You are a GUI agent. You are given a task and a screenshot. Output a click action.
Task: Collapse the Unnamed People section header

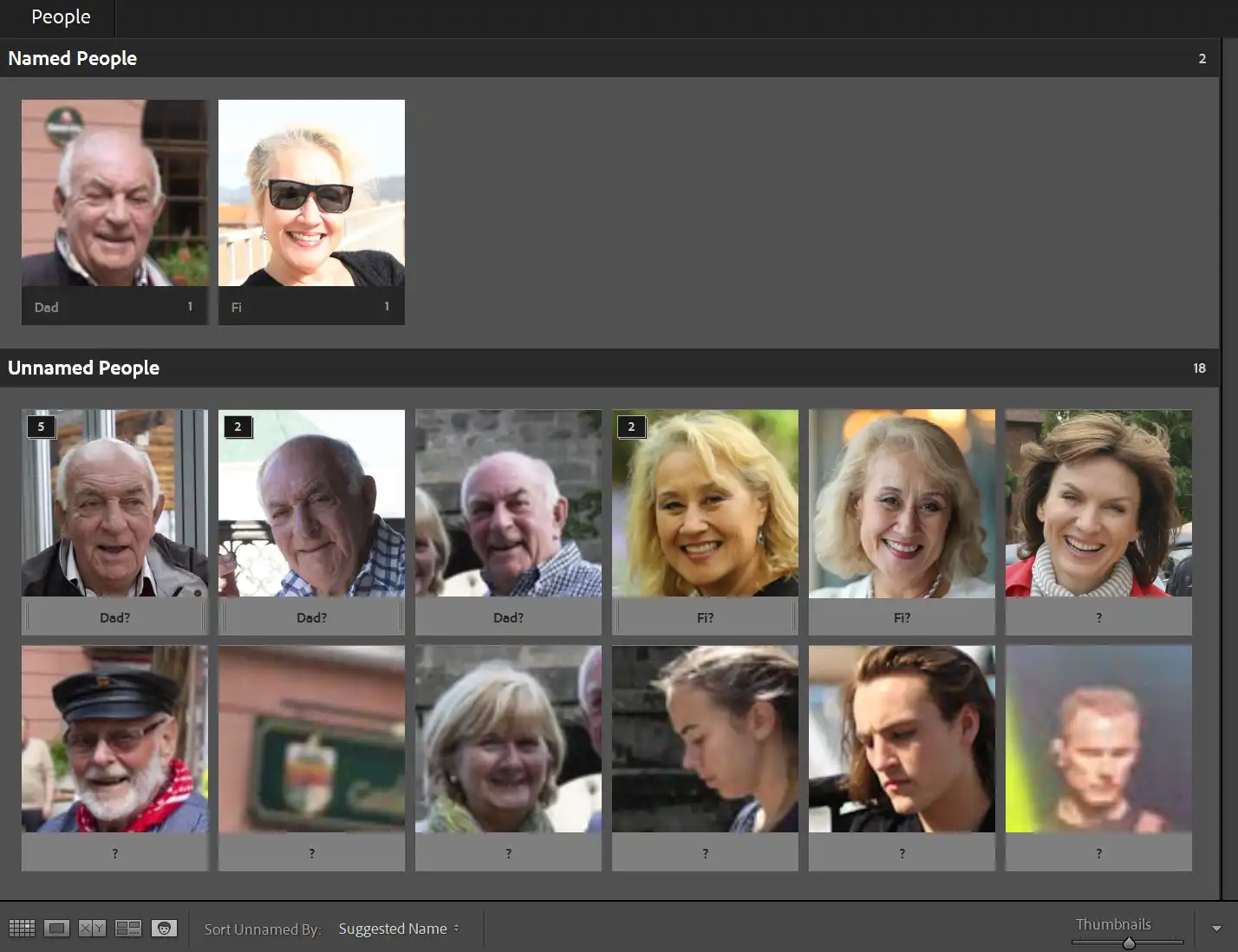83,368
